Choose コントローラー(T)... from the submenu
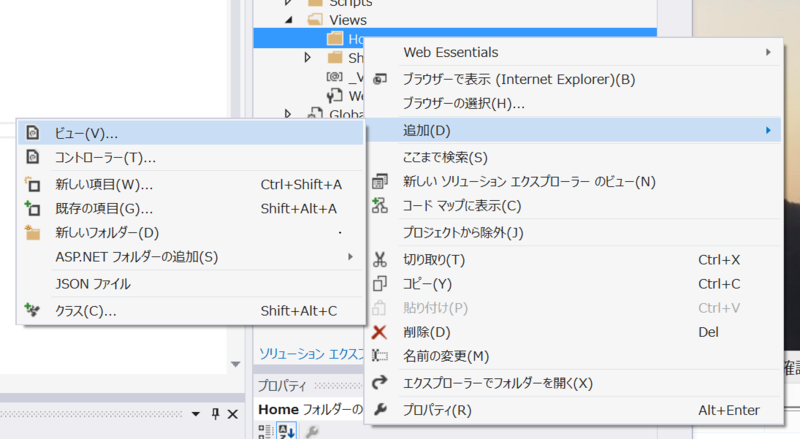The height and width of the screenshot is (439, 800). point(190,157)
